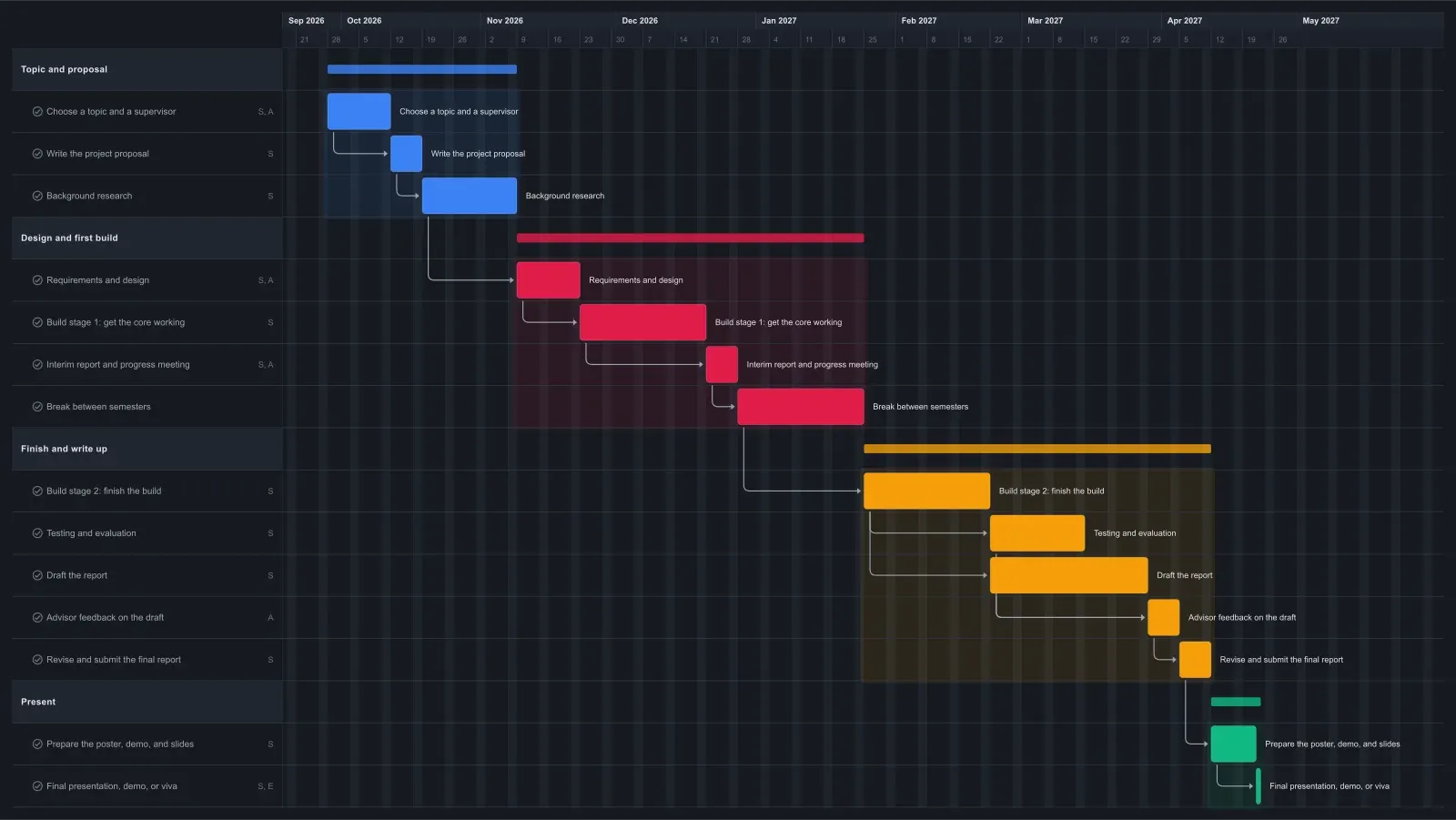Toggle check circle for Choose a topic and a supervisor
Screen dimensions: 1456x820
[37, 112]
